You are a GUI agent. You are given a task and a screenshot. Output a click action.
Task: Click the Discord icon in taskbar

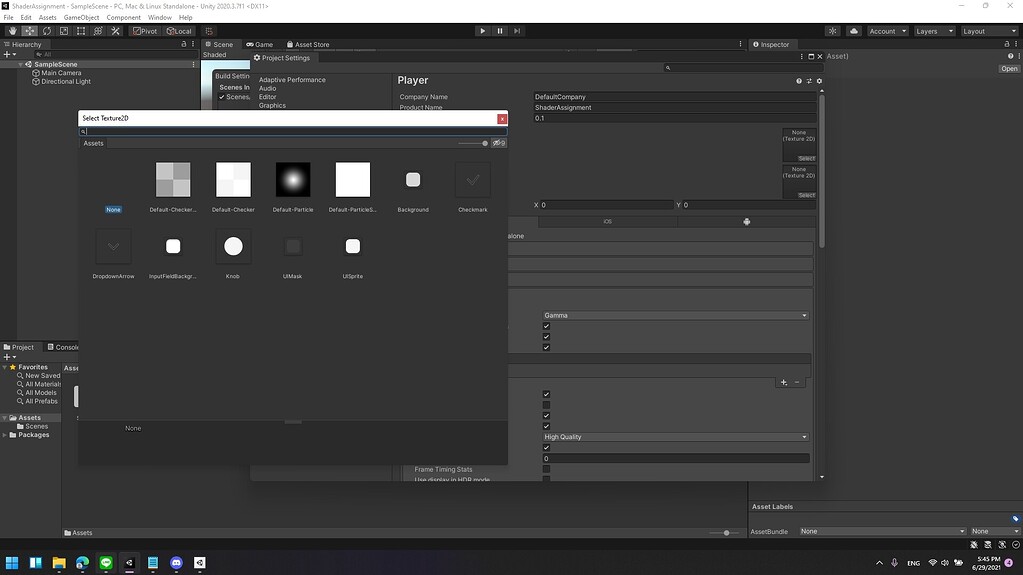pyautogui.click(x=177, y=563)
